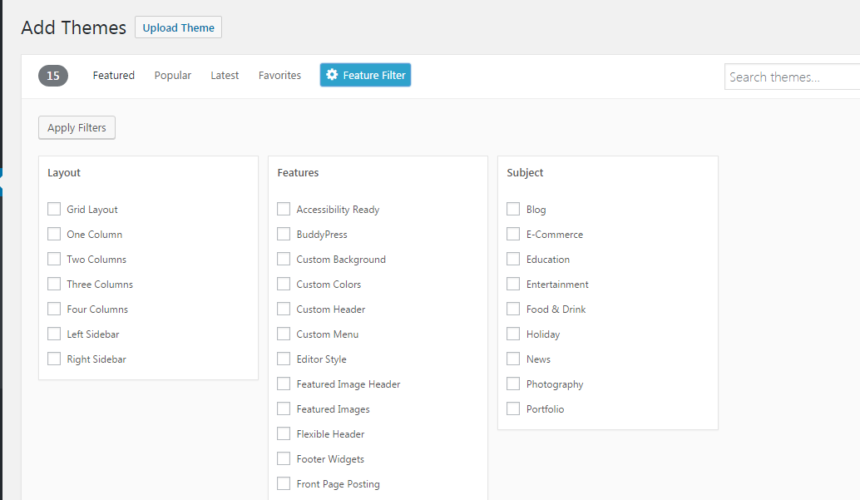Image resolution: width=860 pixels, height=500 pixels.
Task: Click the Feature Filter gear icon
Action: pos(332,75)
